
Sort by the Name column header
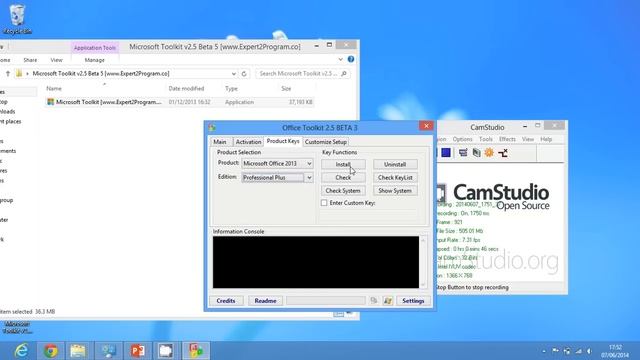coord(54,89)
